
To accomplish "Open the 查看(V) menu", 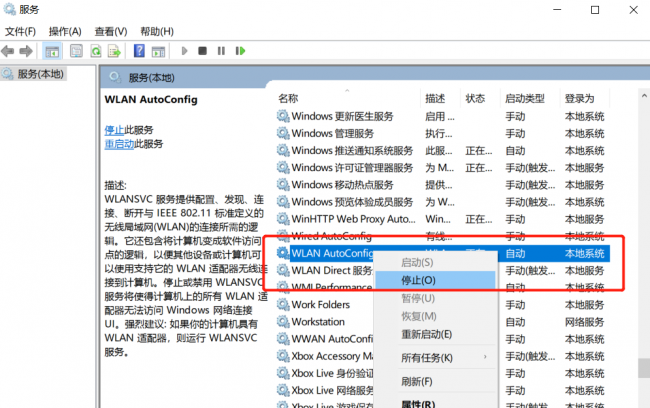I will 111,32.
